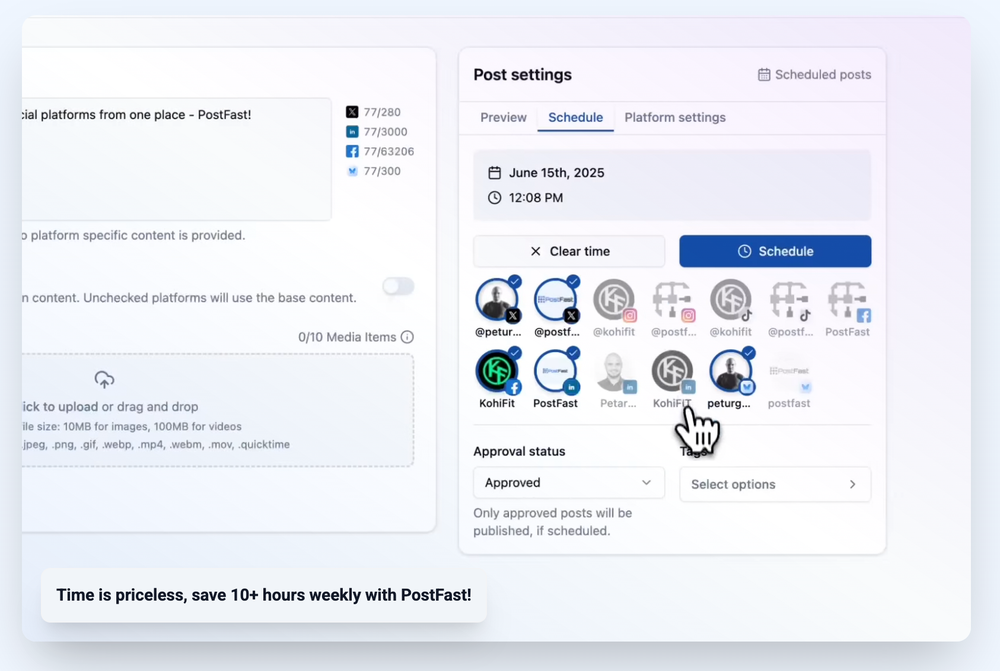Enable the @kohifit TikTok account
This screenshot has width=1000, height=671.
click(x=731, y=299)
